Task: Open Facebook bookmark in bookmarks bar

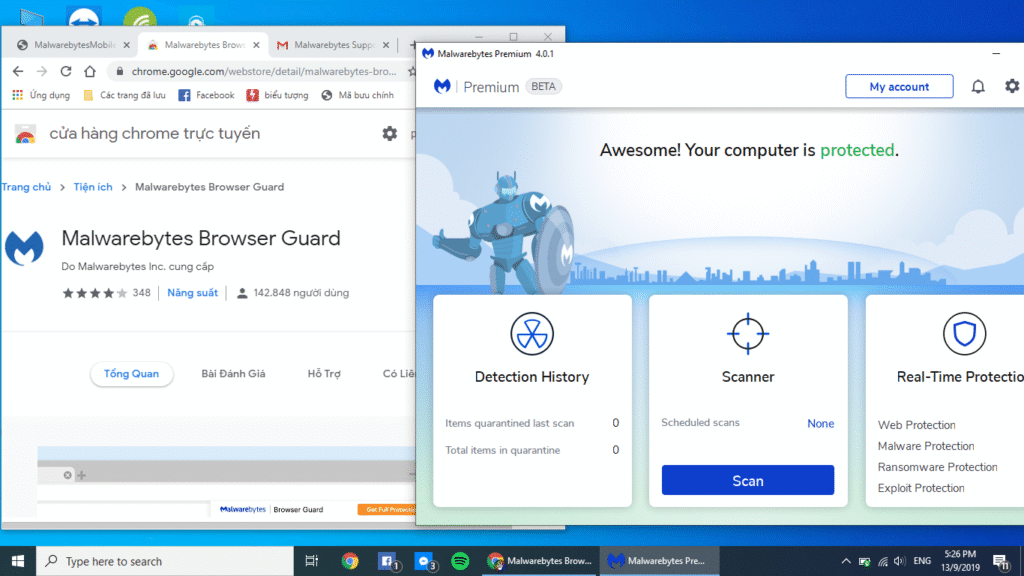Action: coord(206,96)
